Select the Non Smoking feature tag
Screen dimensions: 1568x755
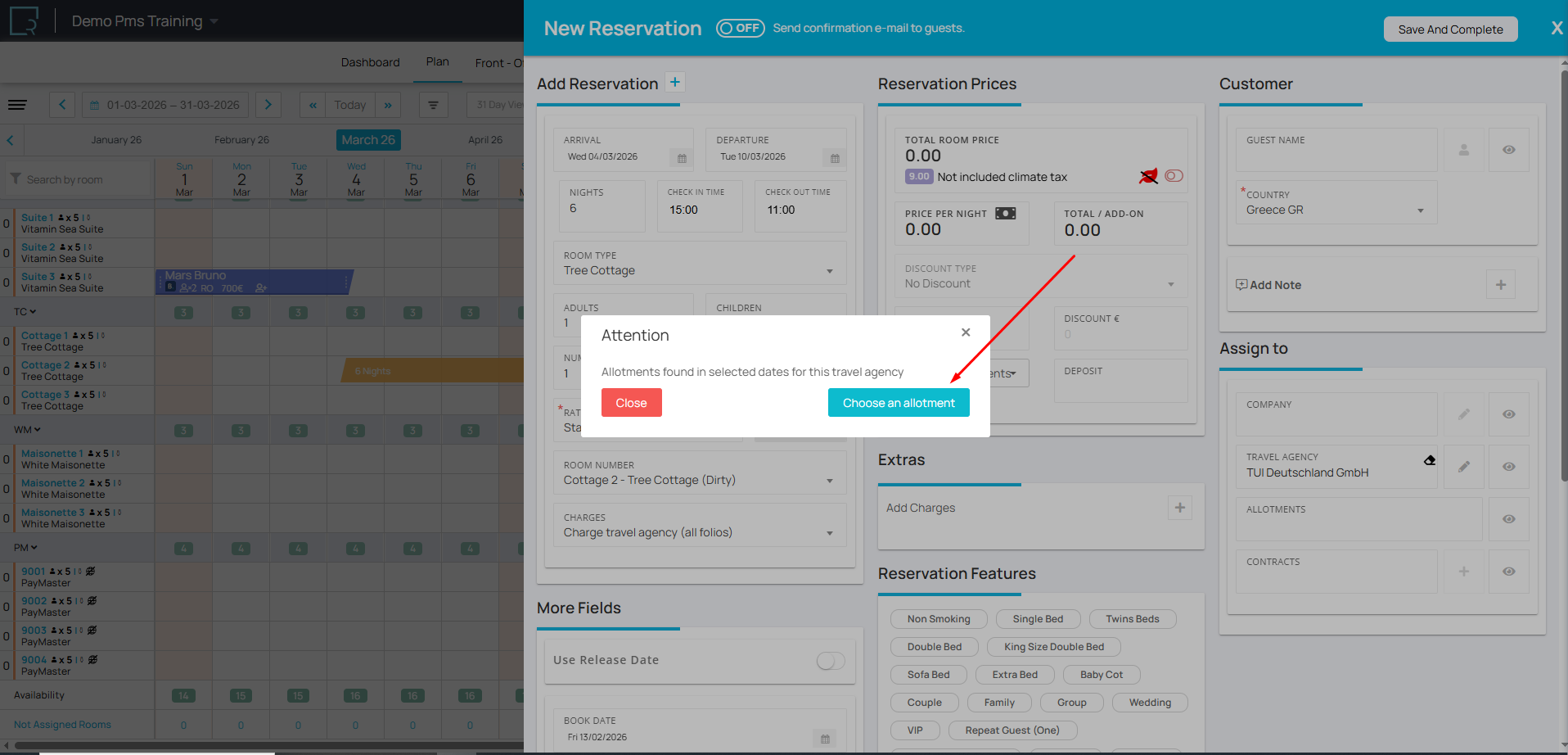(x=938, y=619)
